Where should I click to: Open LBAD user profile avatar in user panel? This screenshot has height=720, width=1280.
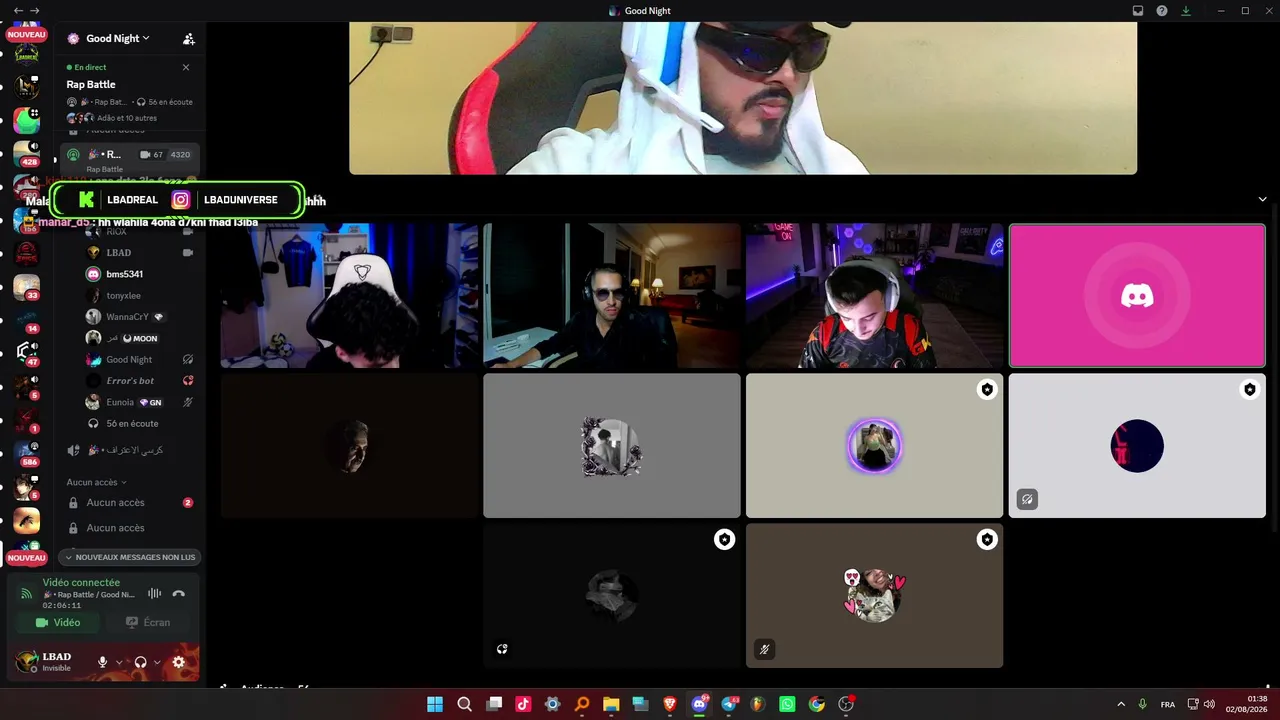[x=26, y=661]
